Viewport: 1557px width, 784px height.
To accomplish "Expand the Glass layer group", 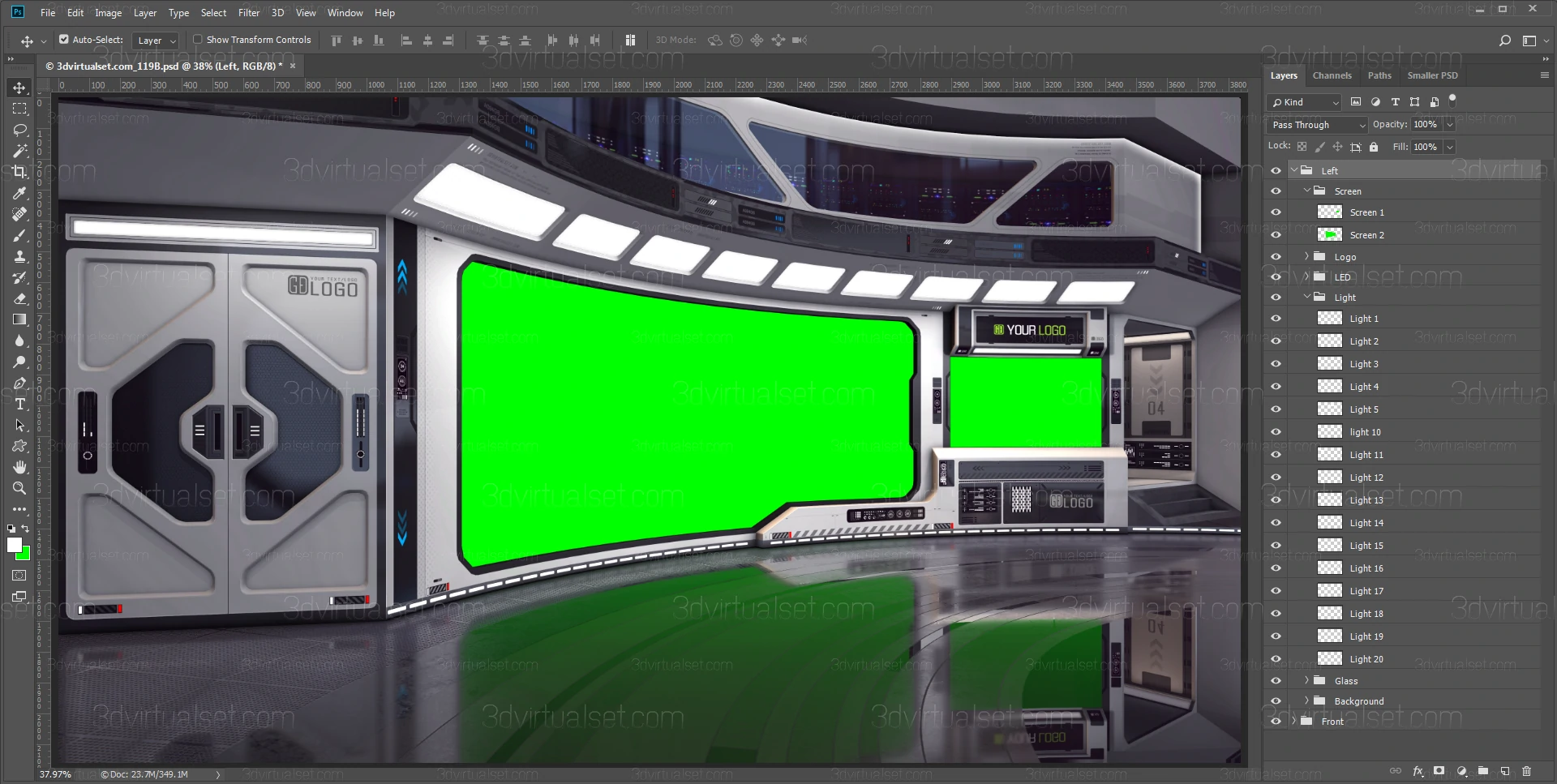I will tap(1306, 680).
